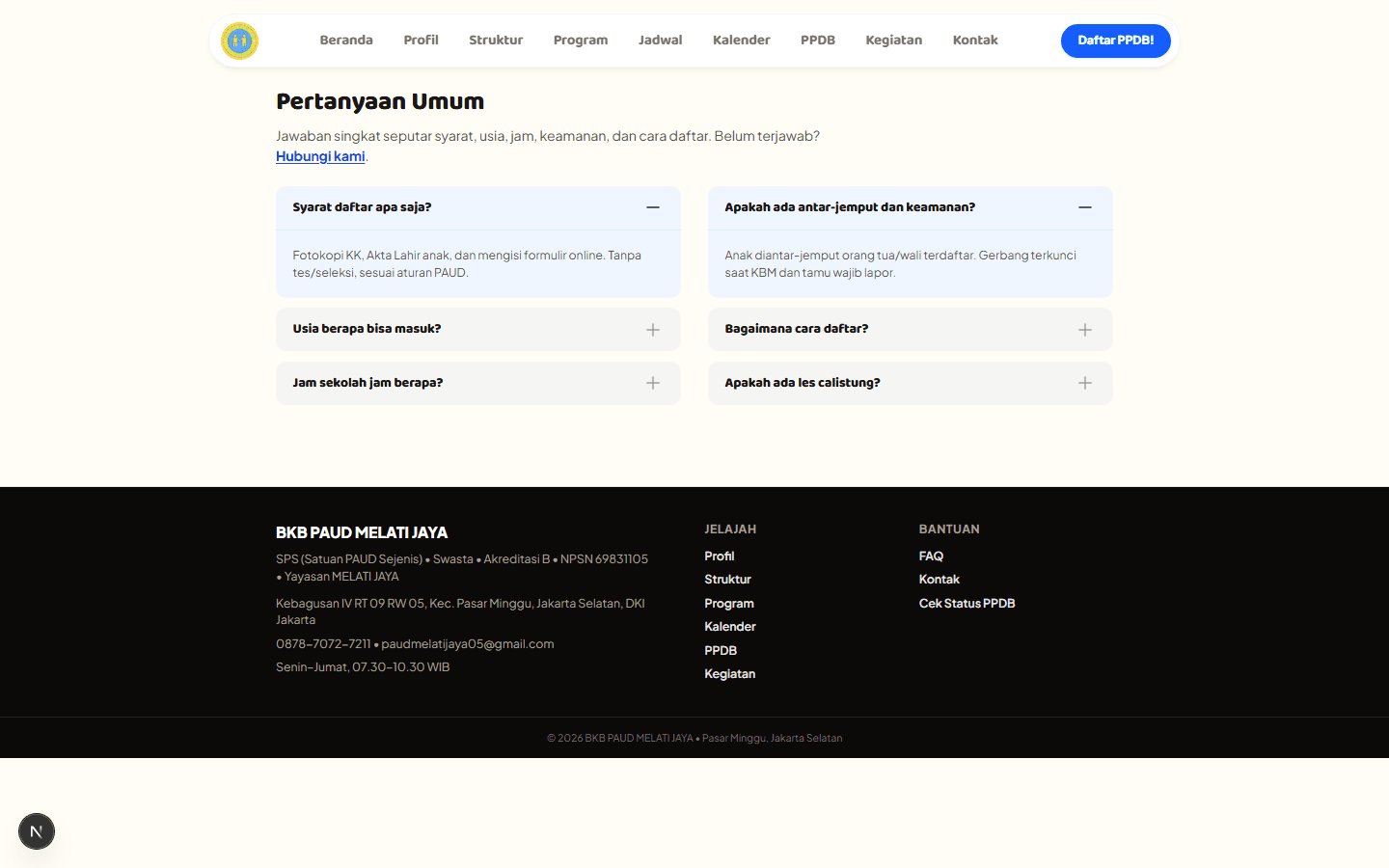Open the footer Kontak link under Bantuan
Image resolution: width=1389 pixels, height=868 pixels.
pyautogui.click(x=940, y=580)
